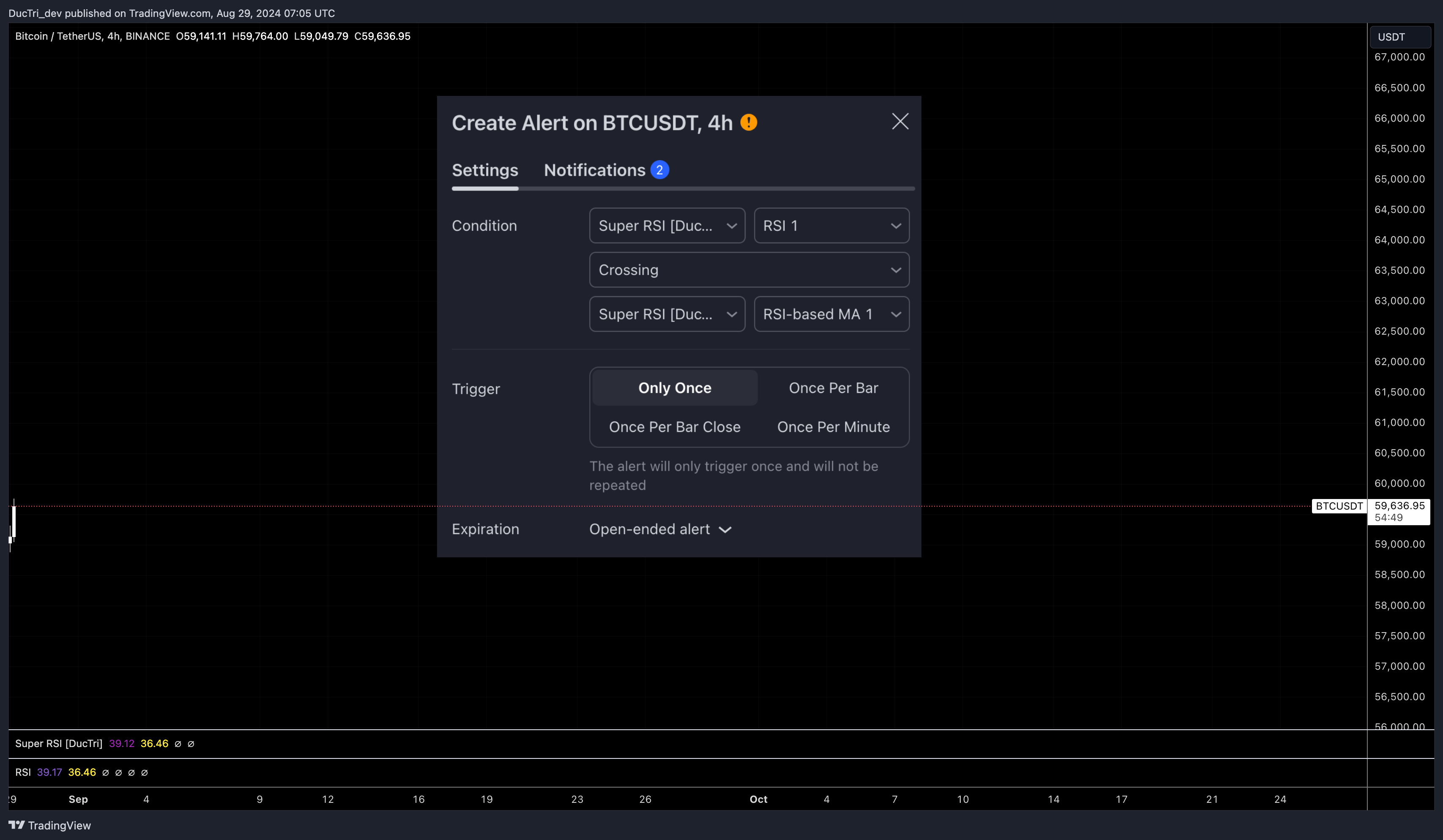Click the RSI indicator legend title
This screenshot has height=840, width=1443.
pyautogui.click(x=23, y=772)
